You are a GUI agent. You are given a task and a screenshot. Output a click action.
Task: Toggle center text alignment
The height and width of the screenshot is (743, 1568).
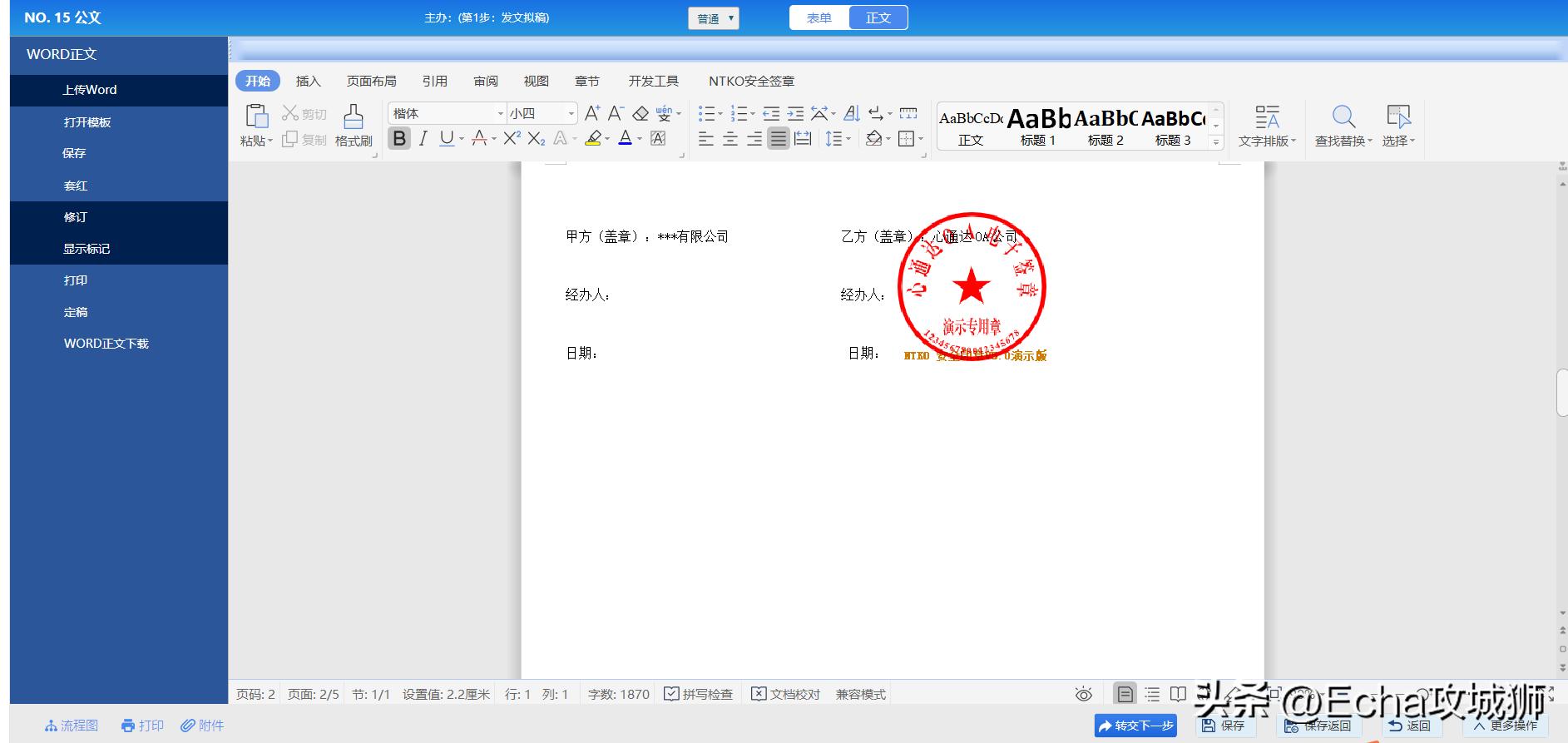730,138
